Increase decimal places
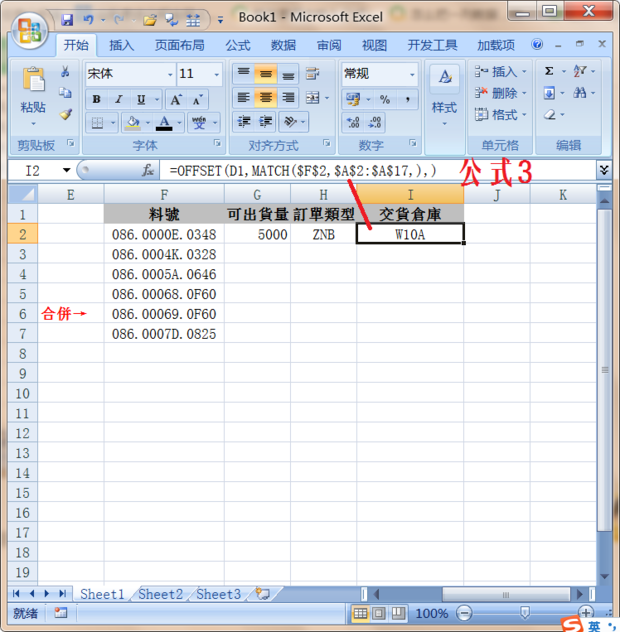 tap(353, 123)
